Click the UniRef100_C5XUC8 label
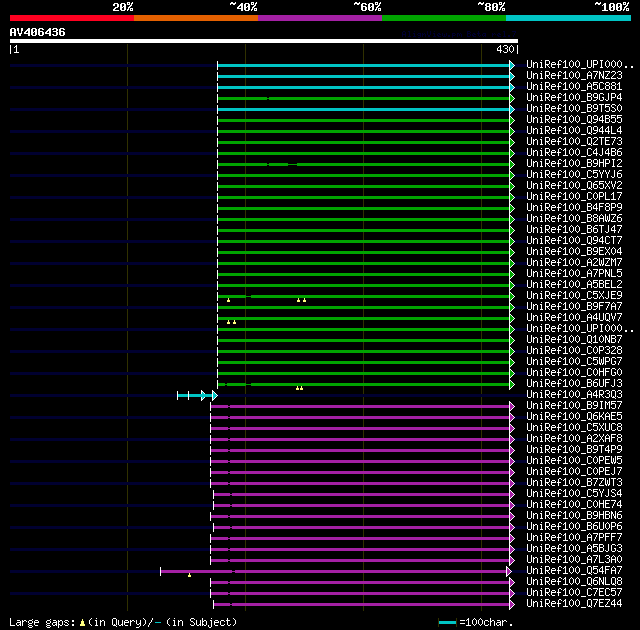The width and height of the screenshot is (640, 630). coord(574,428)
